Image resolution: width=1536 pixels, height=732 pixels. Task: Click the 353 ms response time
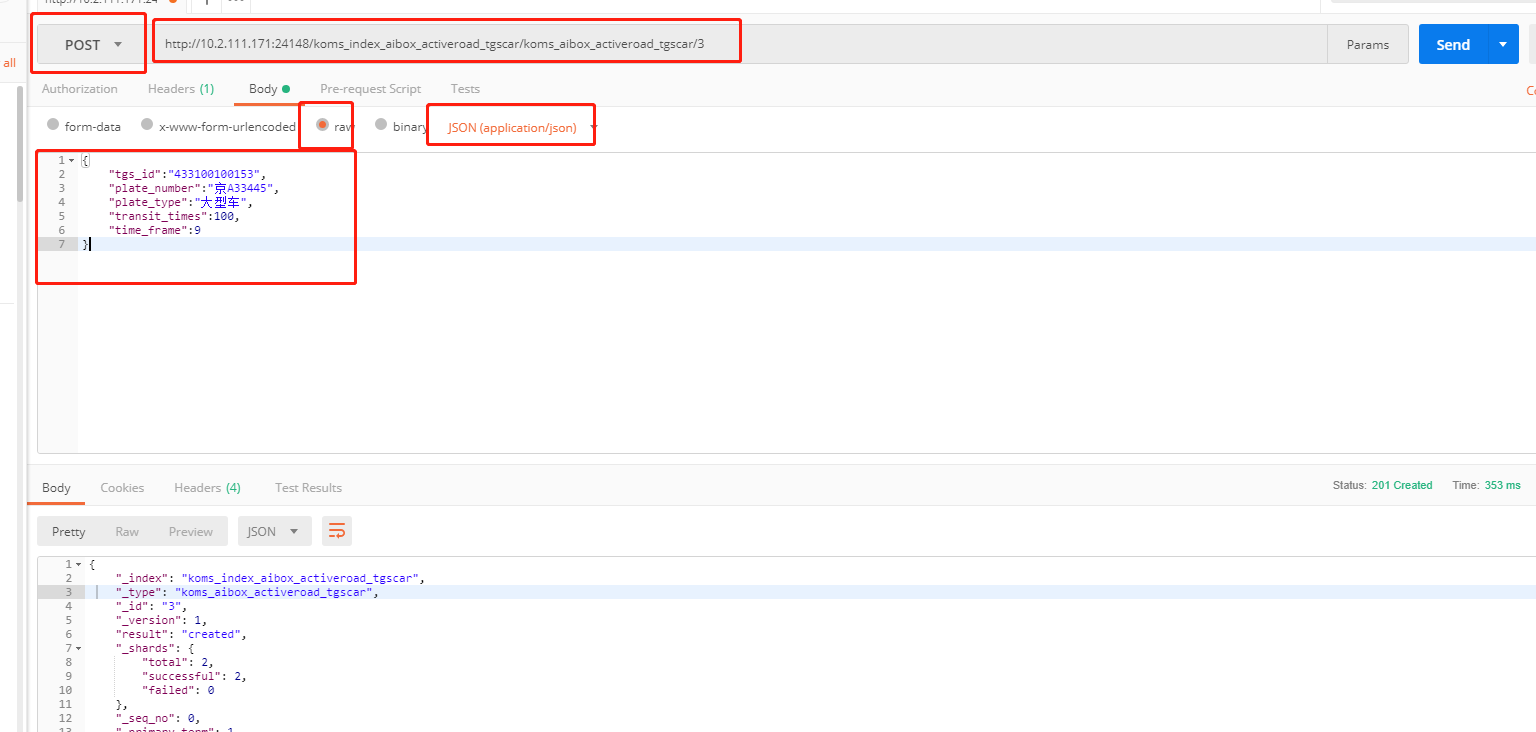coord(1503,485)
